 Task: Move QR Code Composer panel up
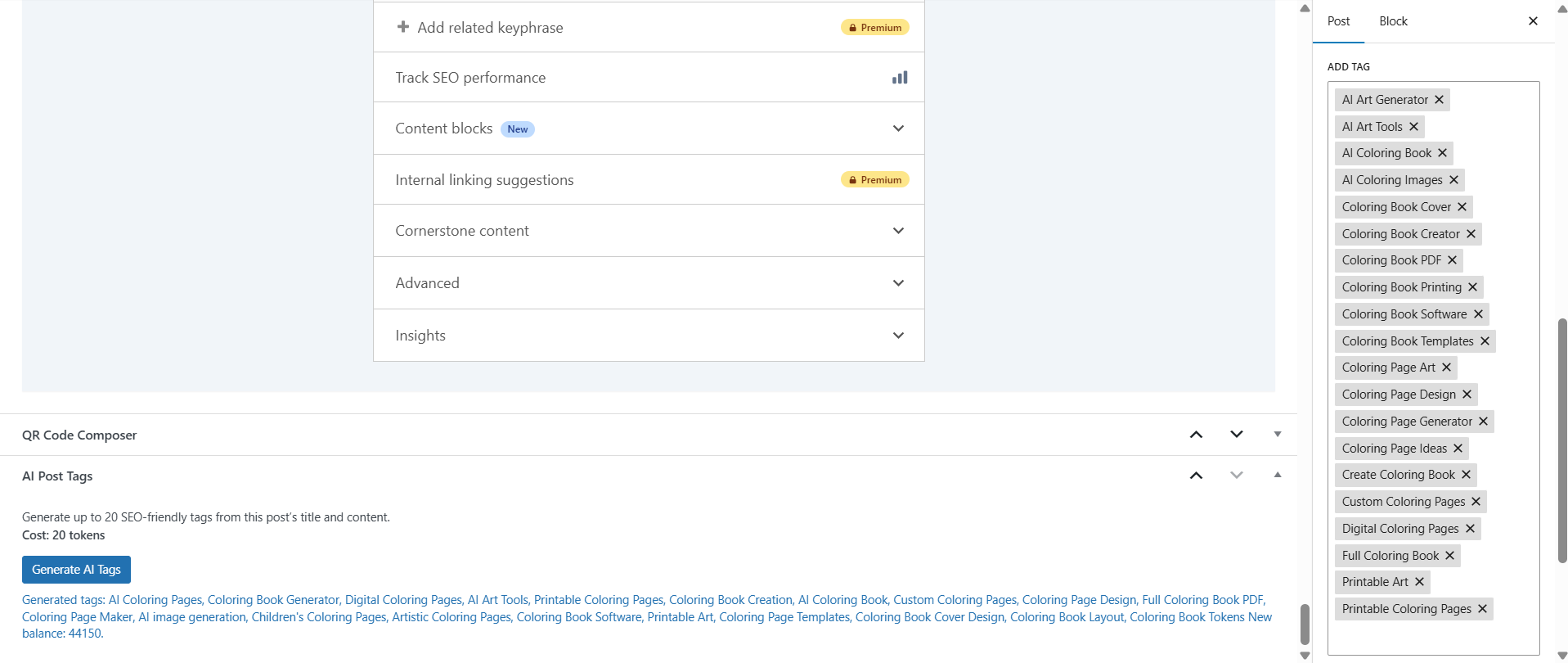click(1196, 435)
